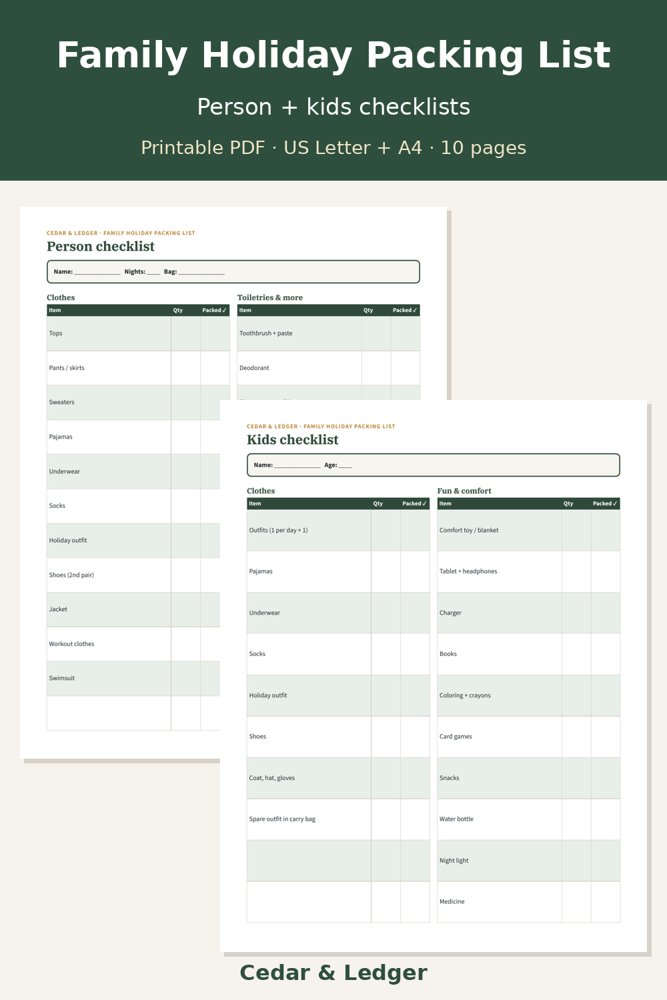Image resolution: width=667 pixels, height=1000 pixels.
Task: Click the 'Books' row
Action: coord(529,654)
